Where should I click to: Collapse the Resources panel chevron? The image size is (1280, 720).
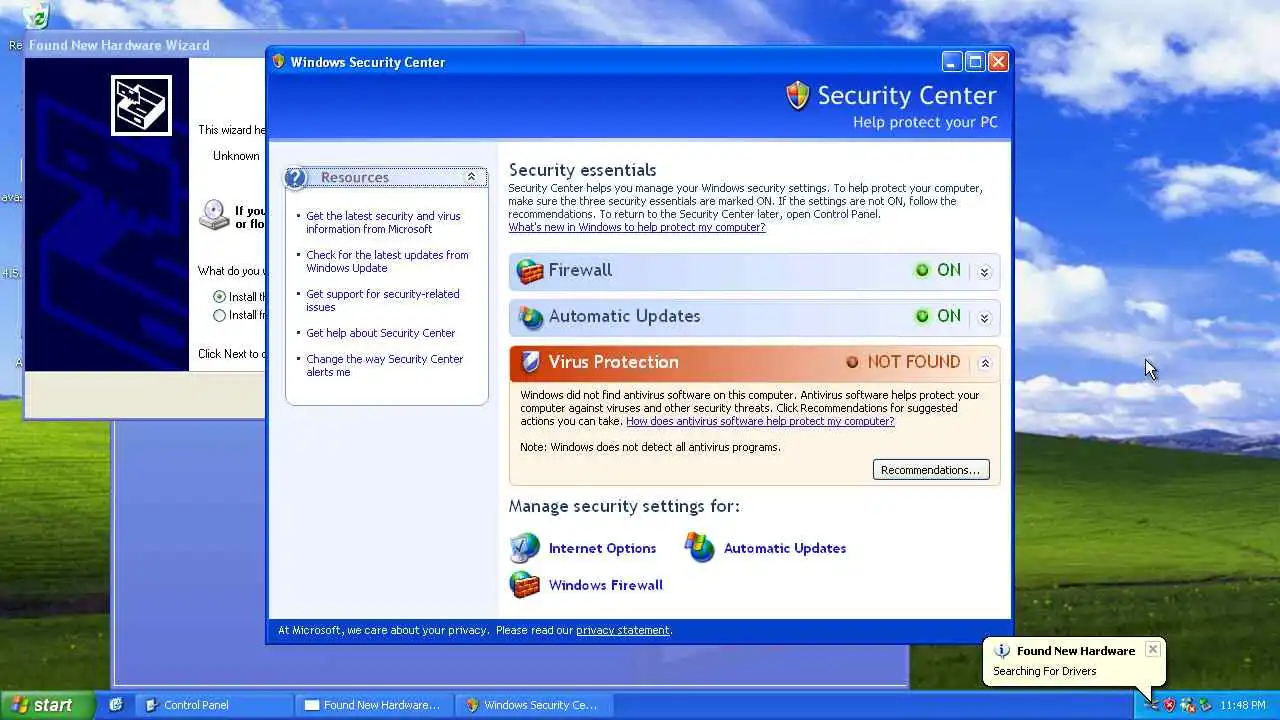(x=471, y=177)
